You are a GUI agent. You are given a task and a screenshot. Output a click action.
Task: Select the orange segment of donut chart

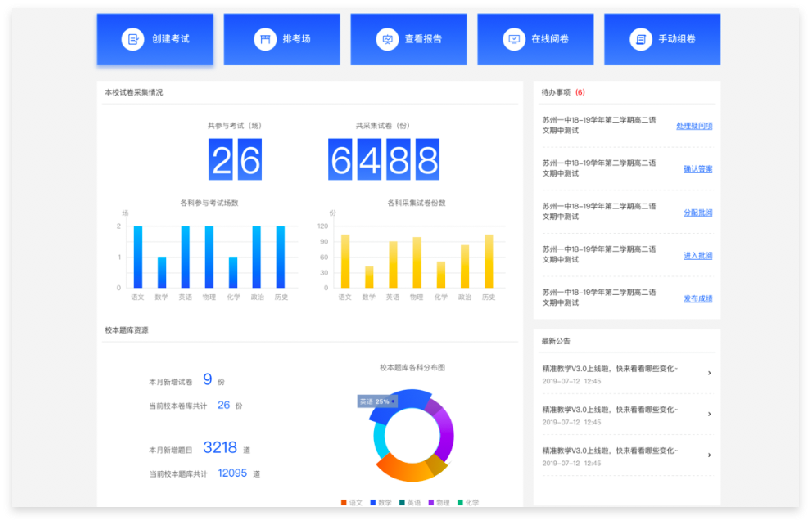point(400,468)
